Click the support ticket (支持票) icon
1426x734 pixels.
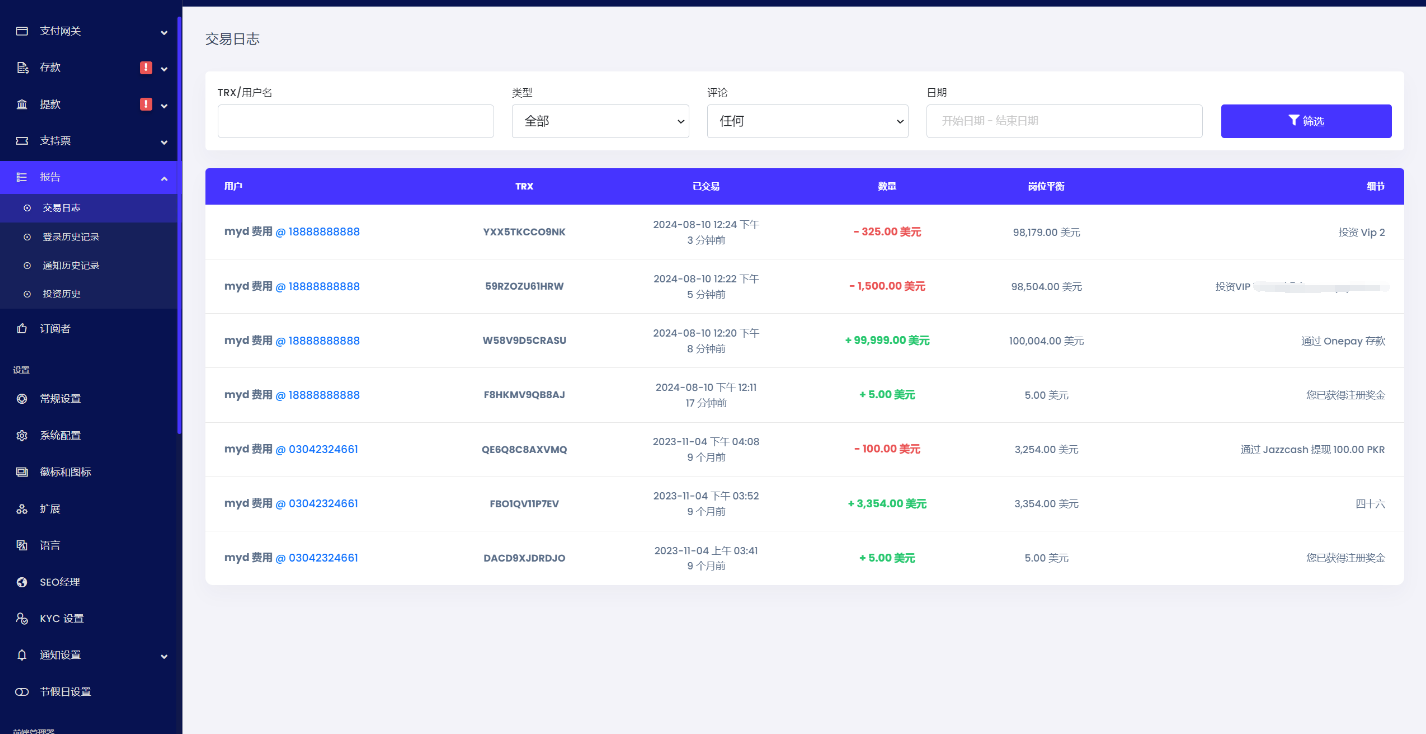[x=22, y=141]
